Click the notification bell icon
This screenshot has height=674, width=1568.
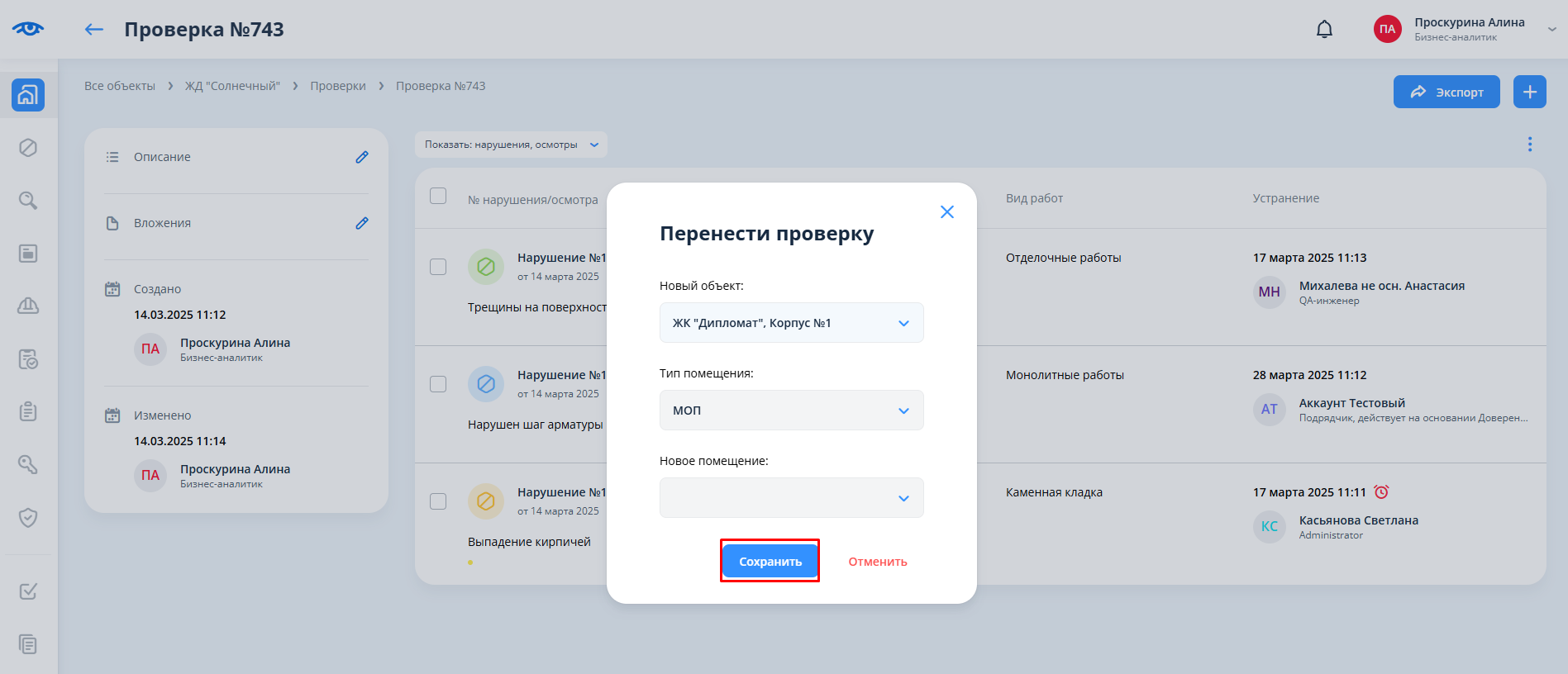pos(1324,30)
